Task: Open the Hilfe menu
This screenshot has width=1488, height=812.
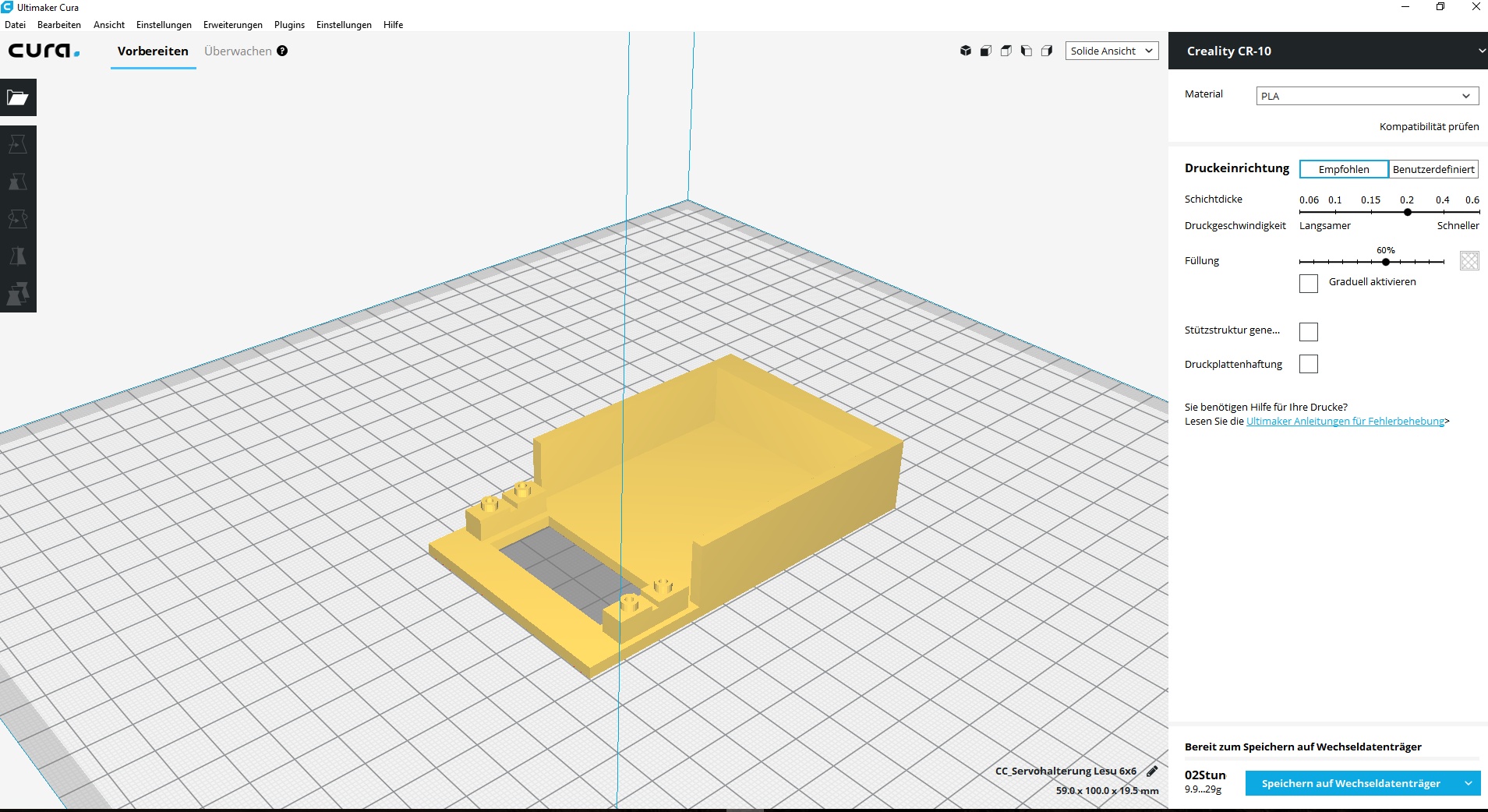Action: (x=393, y=25)
